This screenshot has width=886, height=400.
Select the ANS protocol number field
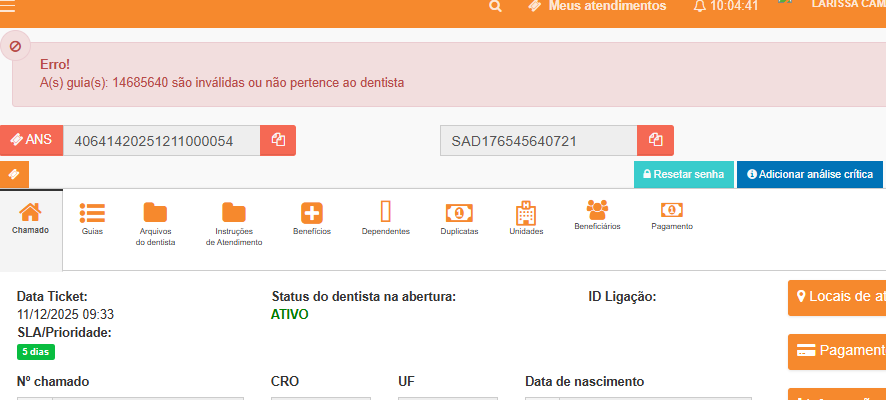tap(161, 141)
